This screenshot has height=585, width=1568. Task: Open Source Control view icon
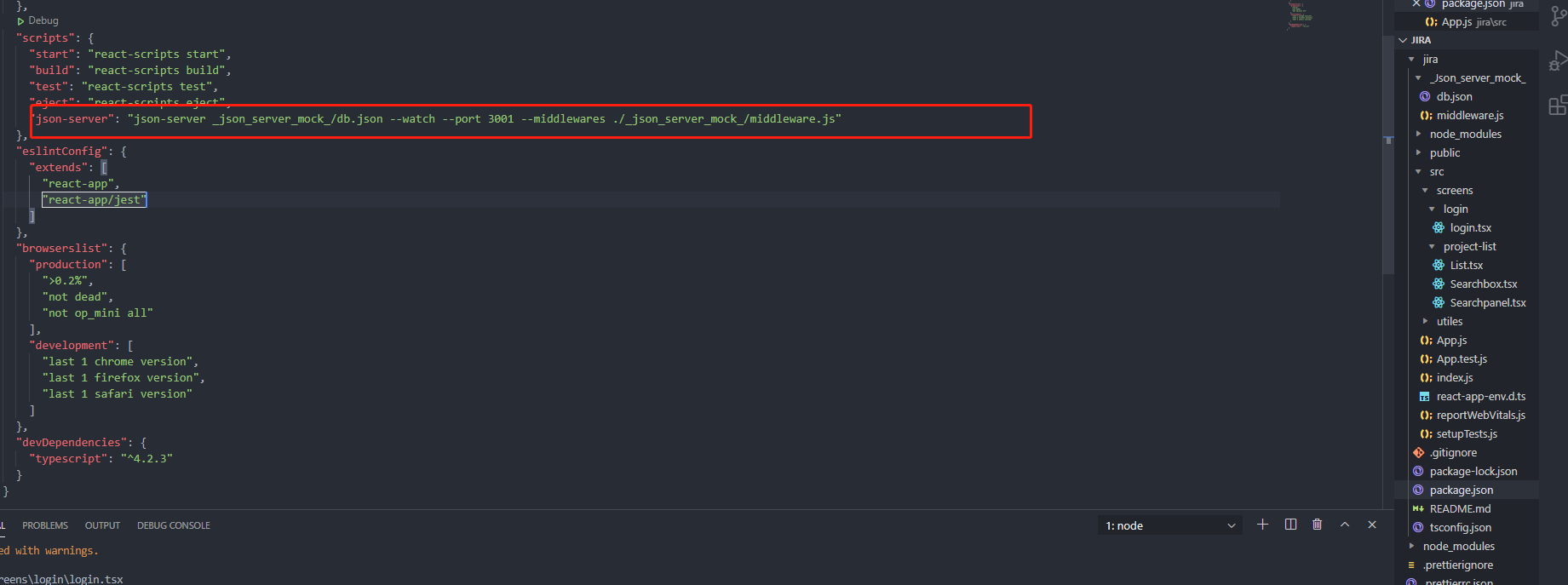(x=1557, y=17)
